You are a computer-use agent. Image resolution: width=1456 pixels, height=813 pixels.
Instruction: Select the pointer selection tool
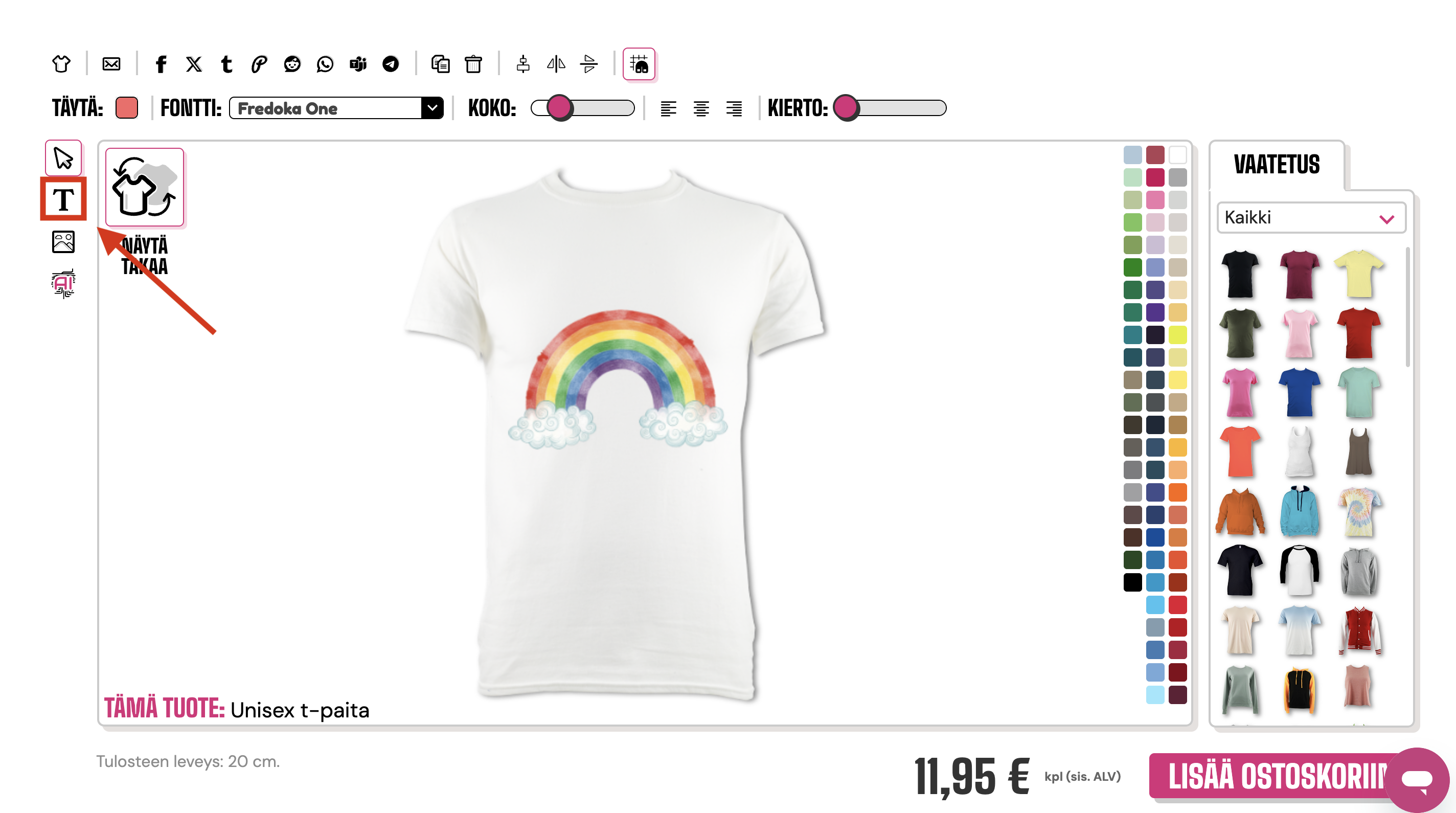click(x=63, y=157)
